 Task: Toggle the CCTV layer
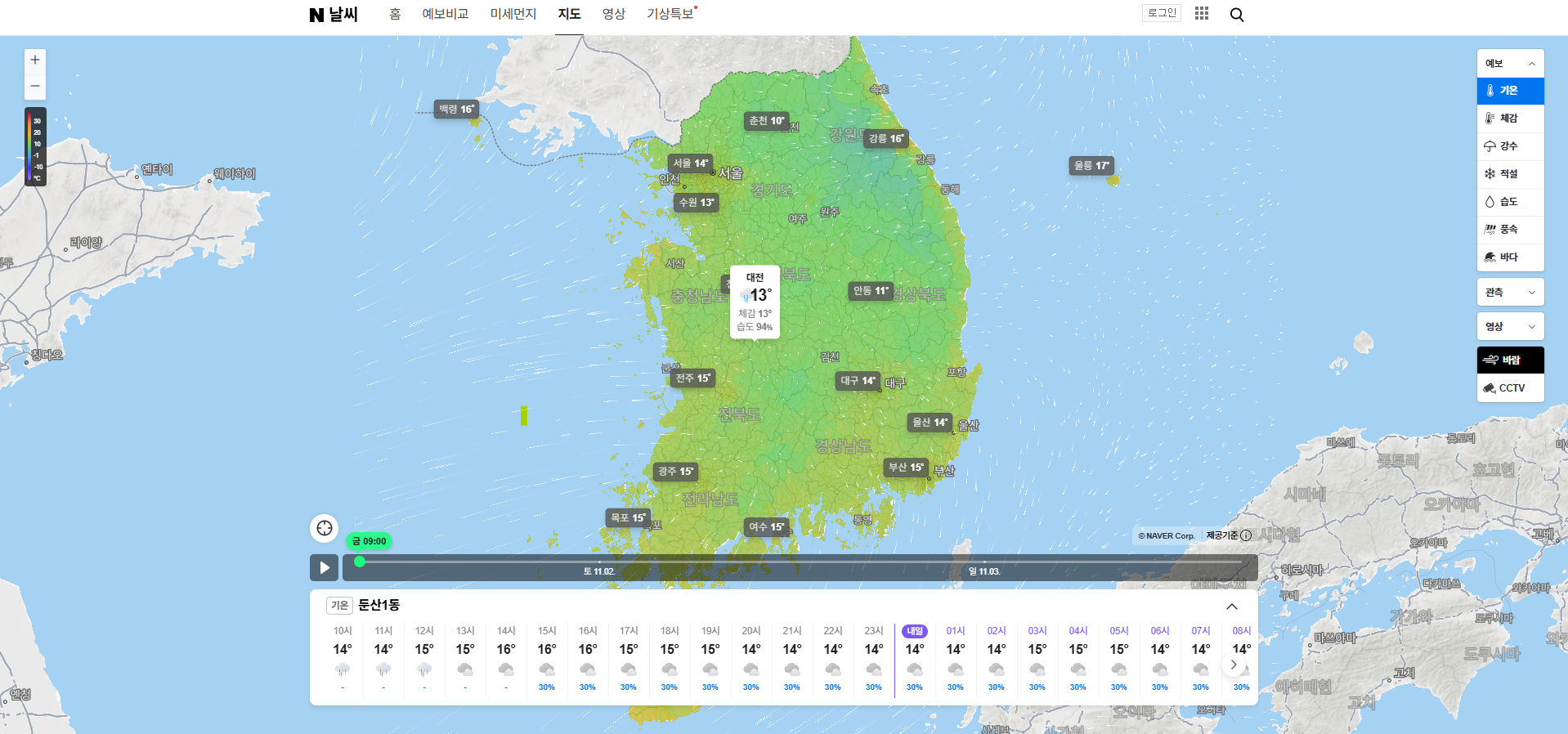click(1510, 388)
